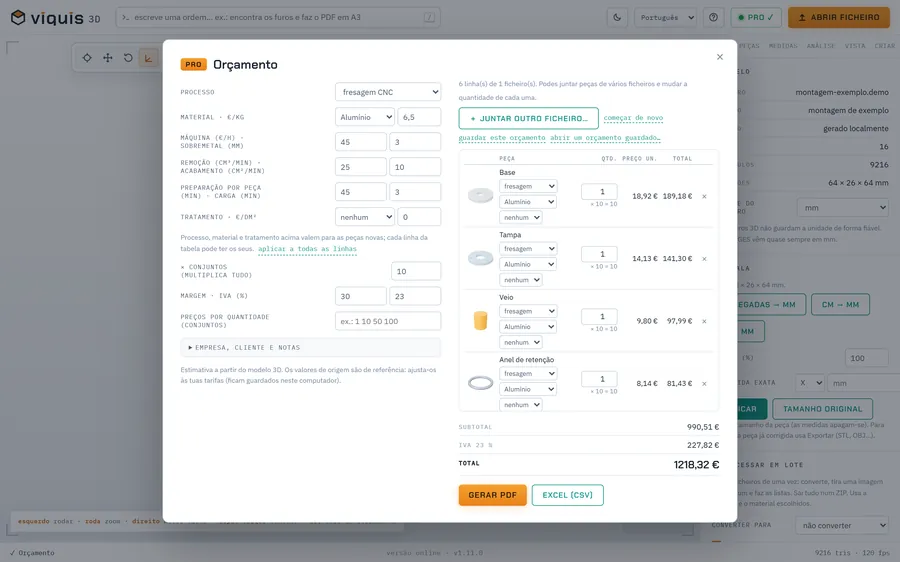The width and height of the screenshot is (900, 562).
Task: Toggle the measure angle tool icon
Action: pos(148,57)
